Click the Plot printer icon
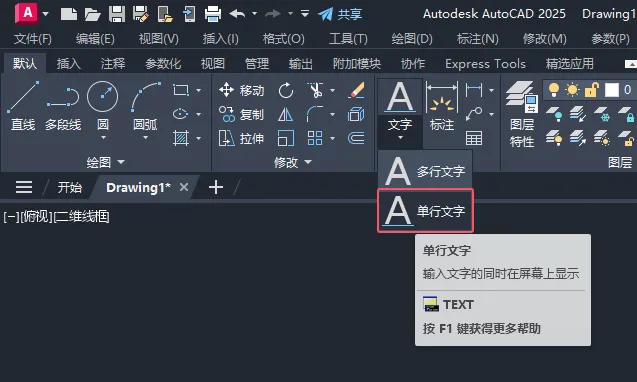 [213, 14]
